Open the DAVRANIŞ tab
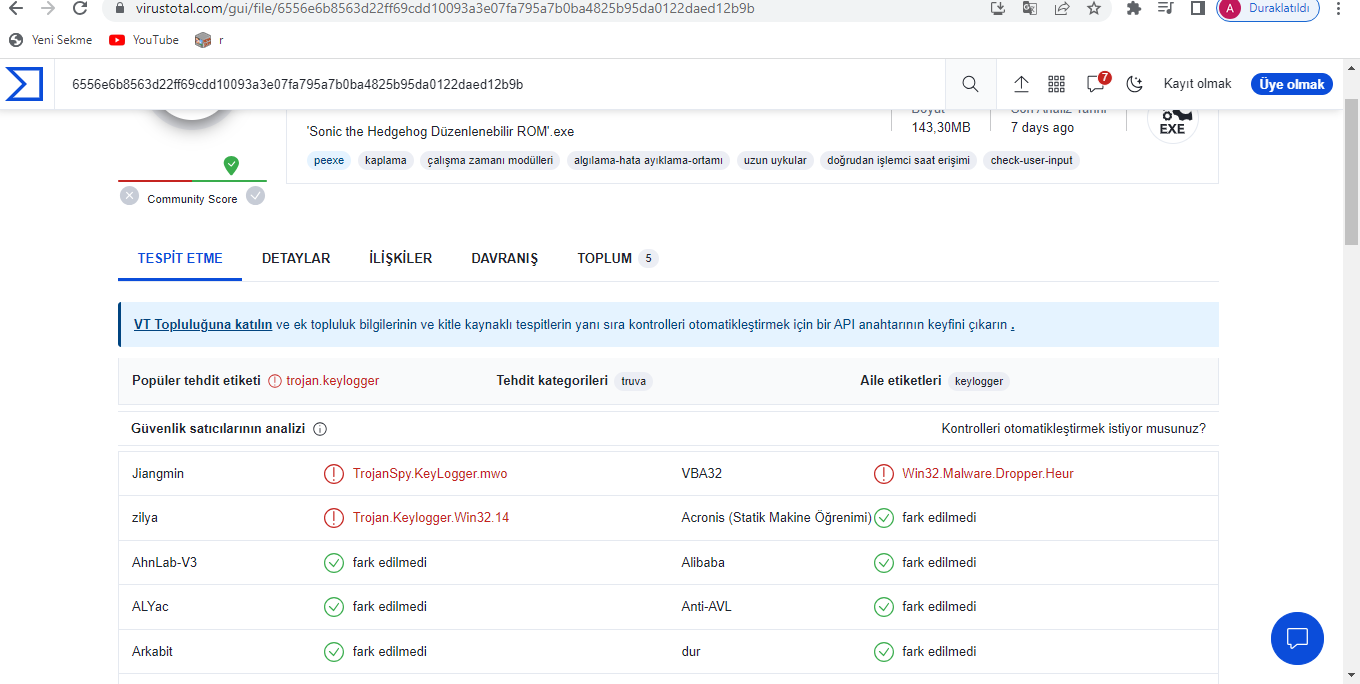The width and height of the screenshot is (1360, 684). (x=504, y=258)
